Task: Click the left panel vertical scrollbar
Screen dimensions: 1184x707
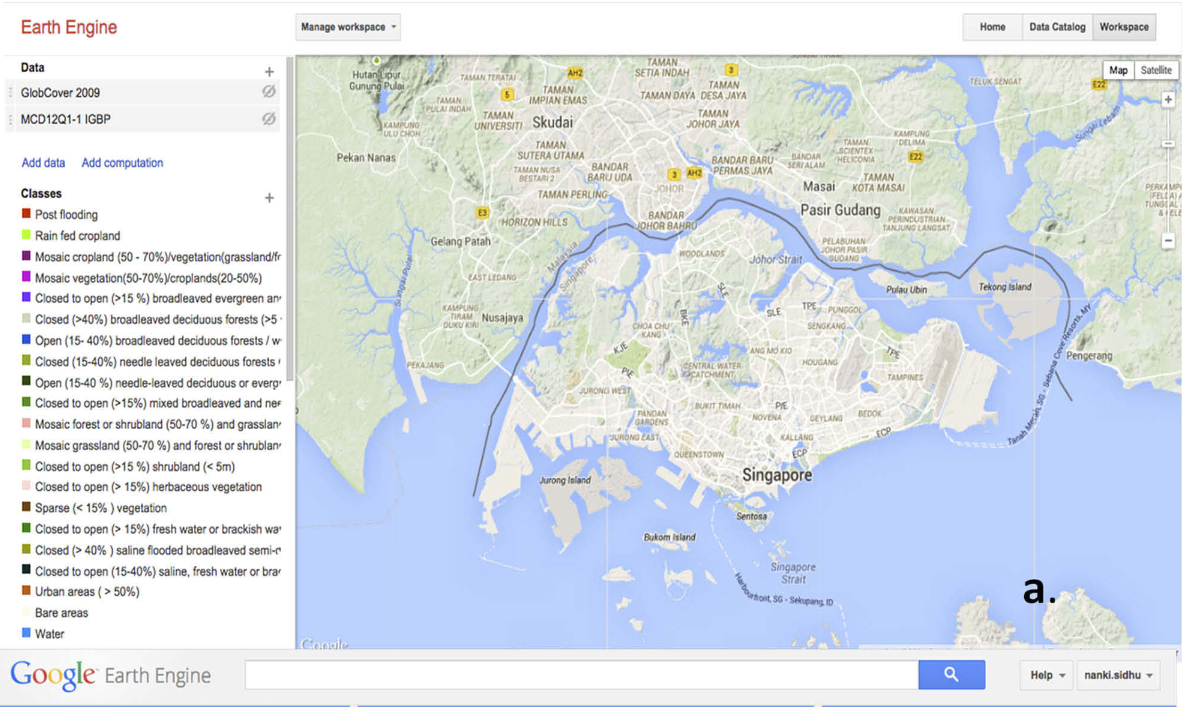Action: pyautogui.click(x=289, y=219)
